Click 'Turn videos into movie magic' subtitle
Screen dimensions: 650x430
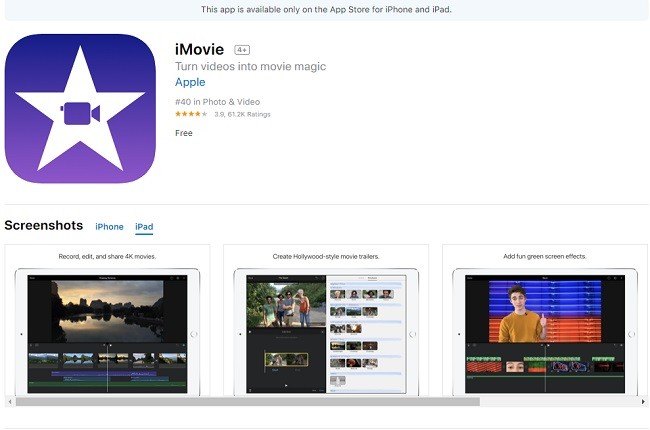250,66
